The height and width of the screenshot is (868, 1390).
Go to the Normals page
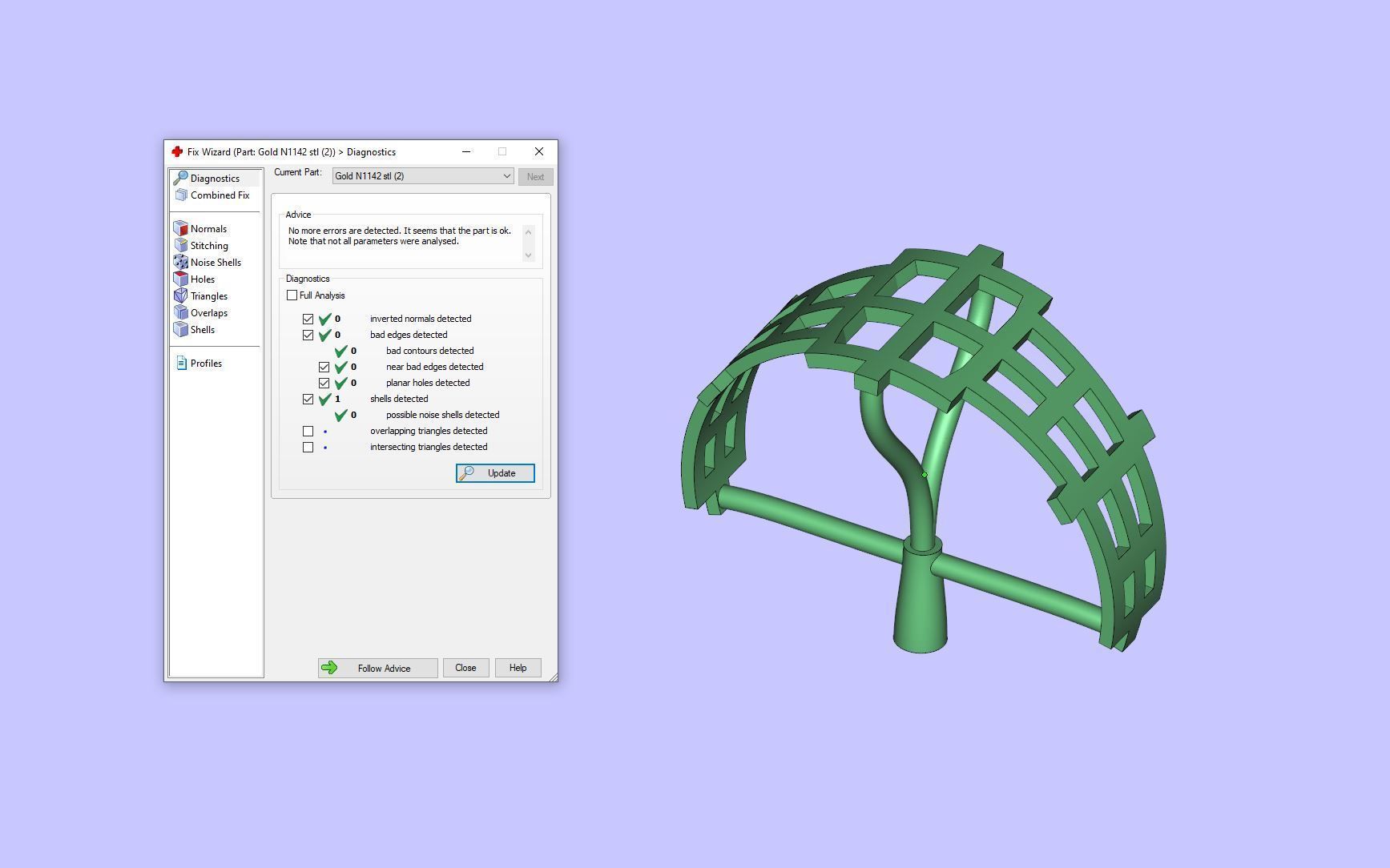pyautogui.click(x=208, y=229)
